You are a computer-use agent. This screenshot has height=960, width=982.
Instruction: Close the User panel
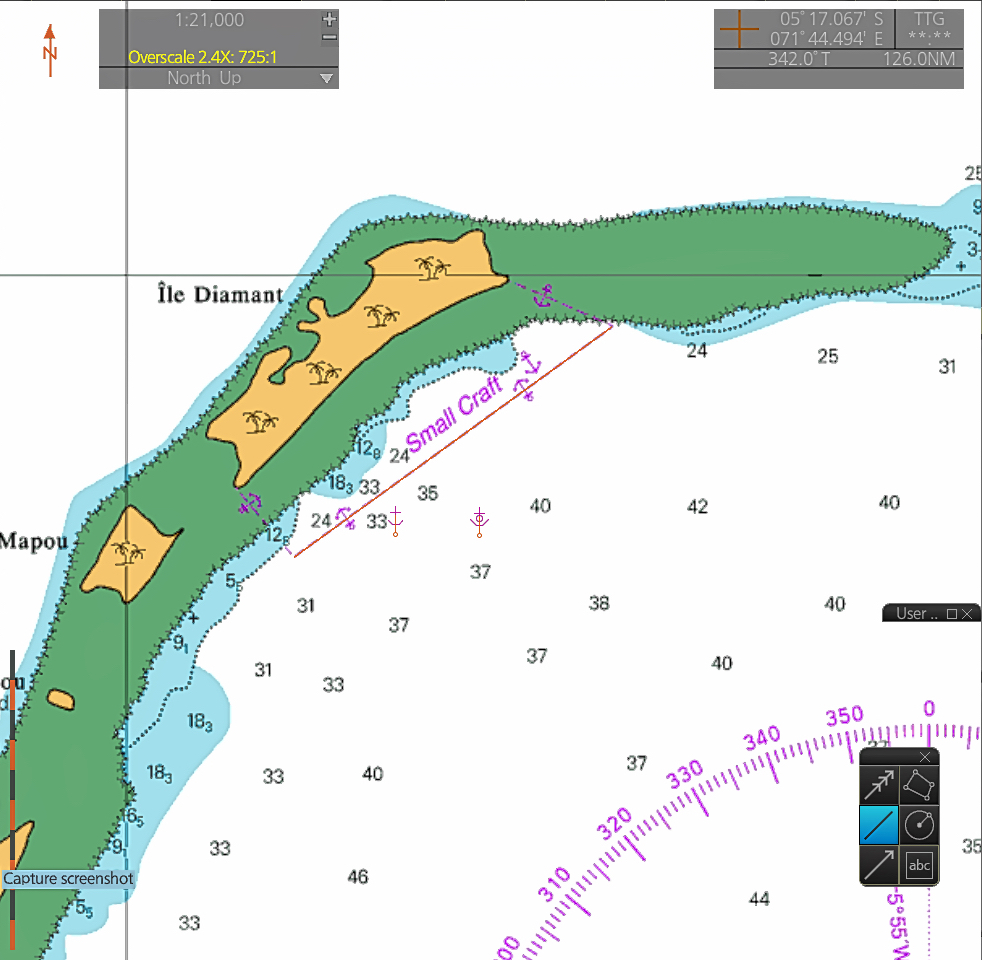click(x=967, y=614)
